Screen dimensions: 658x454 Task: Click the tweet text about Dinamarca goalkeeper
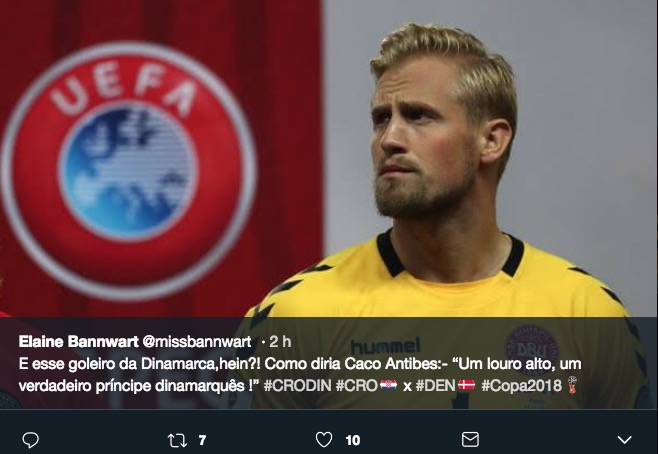pos(298,374)
